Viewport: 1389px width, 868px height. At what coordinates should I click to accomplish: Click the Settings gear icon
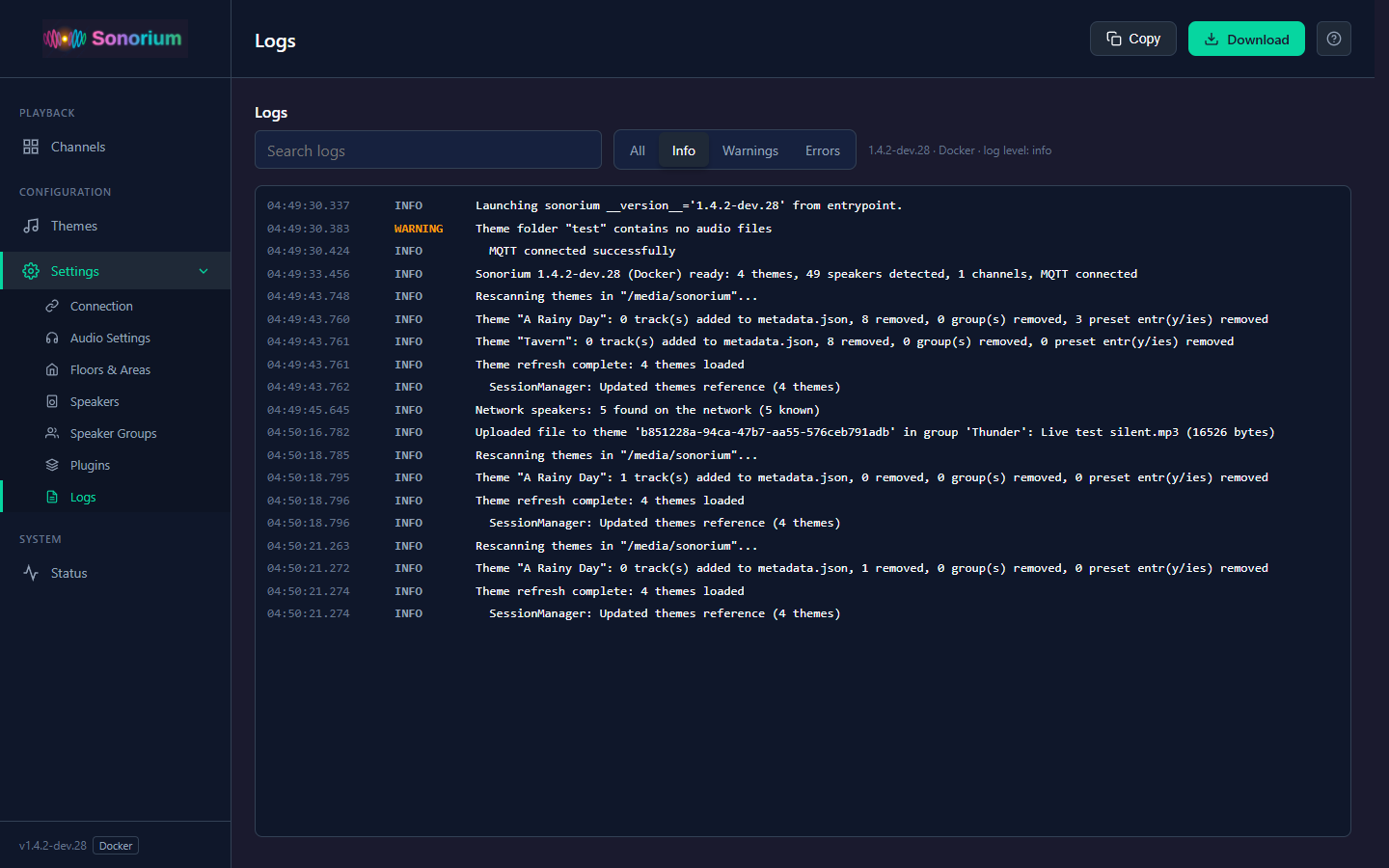pyautogui.click(x=31, y=271)
